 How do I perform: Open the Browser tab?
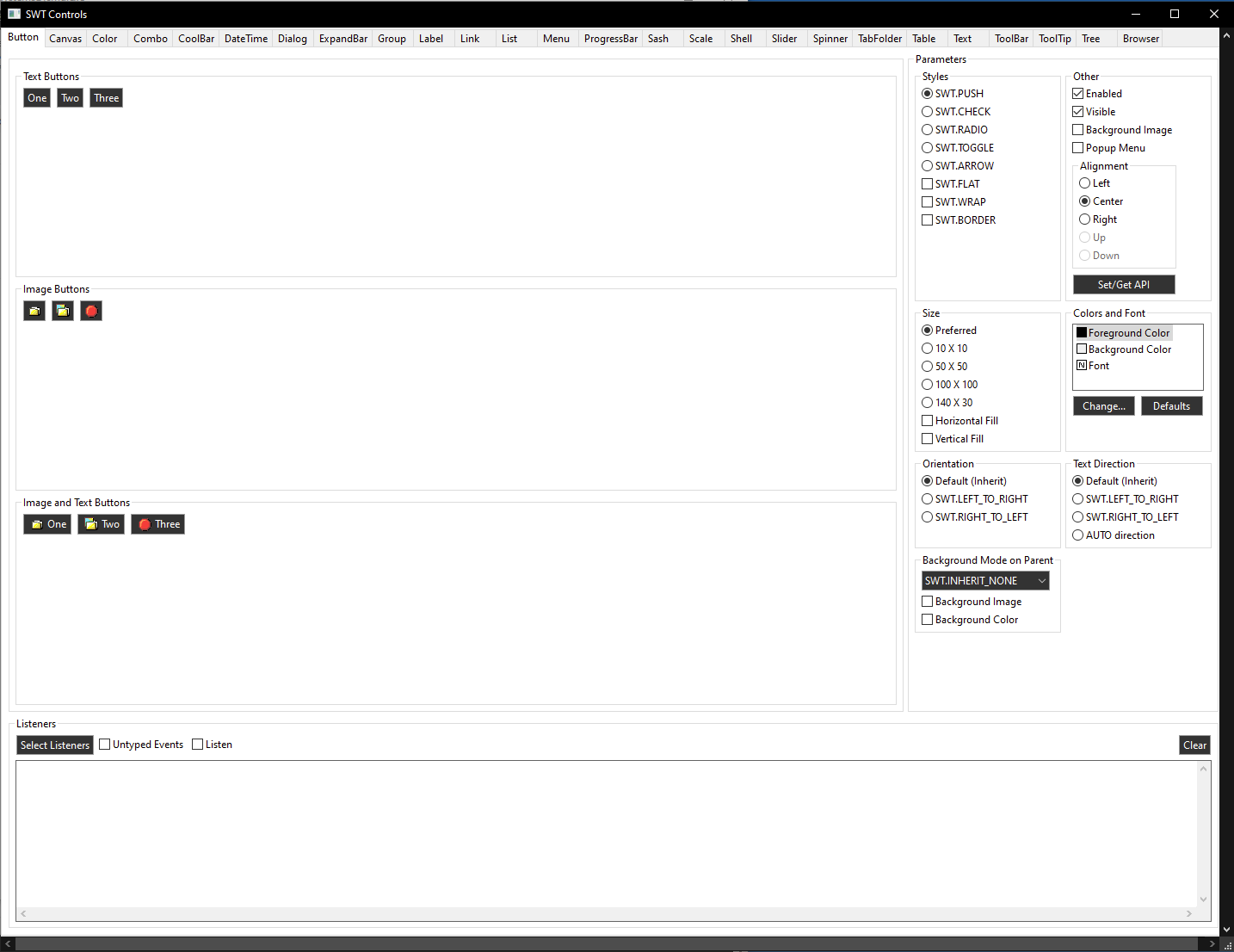point(1141,39)
